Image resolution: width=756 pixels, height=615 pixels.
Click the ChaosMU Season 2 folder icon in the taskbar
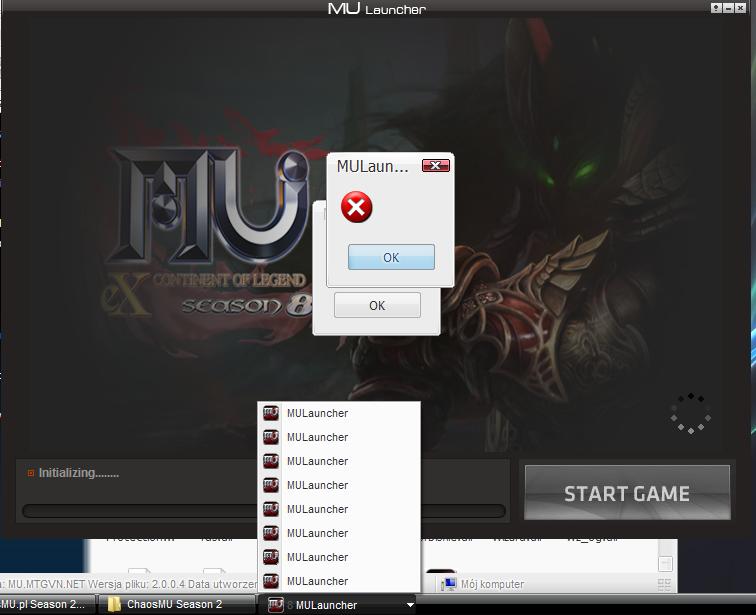coord(114,604)
